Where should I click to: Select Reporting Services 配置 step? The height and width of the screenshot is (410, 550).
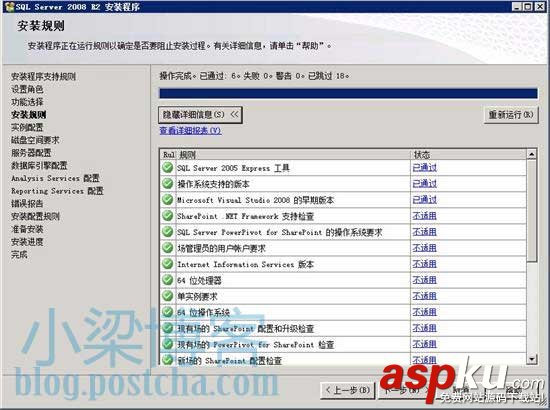(58, 191)
